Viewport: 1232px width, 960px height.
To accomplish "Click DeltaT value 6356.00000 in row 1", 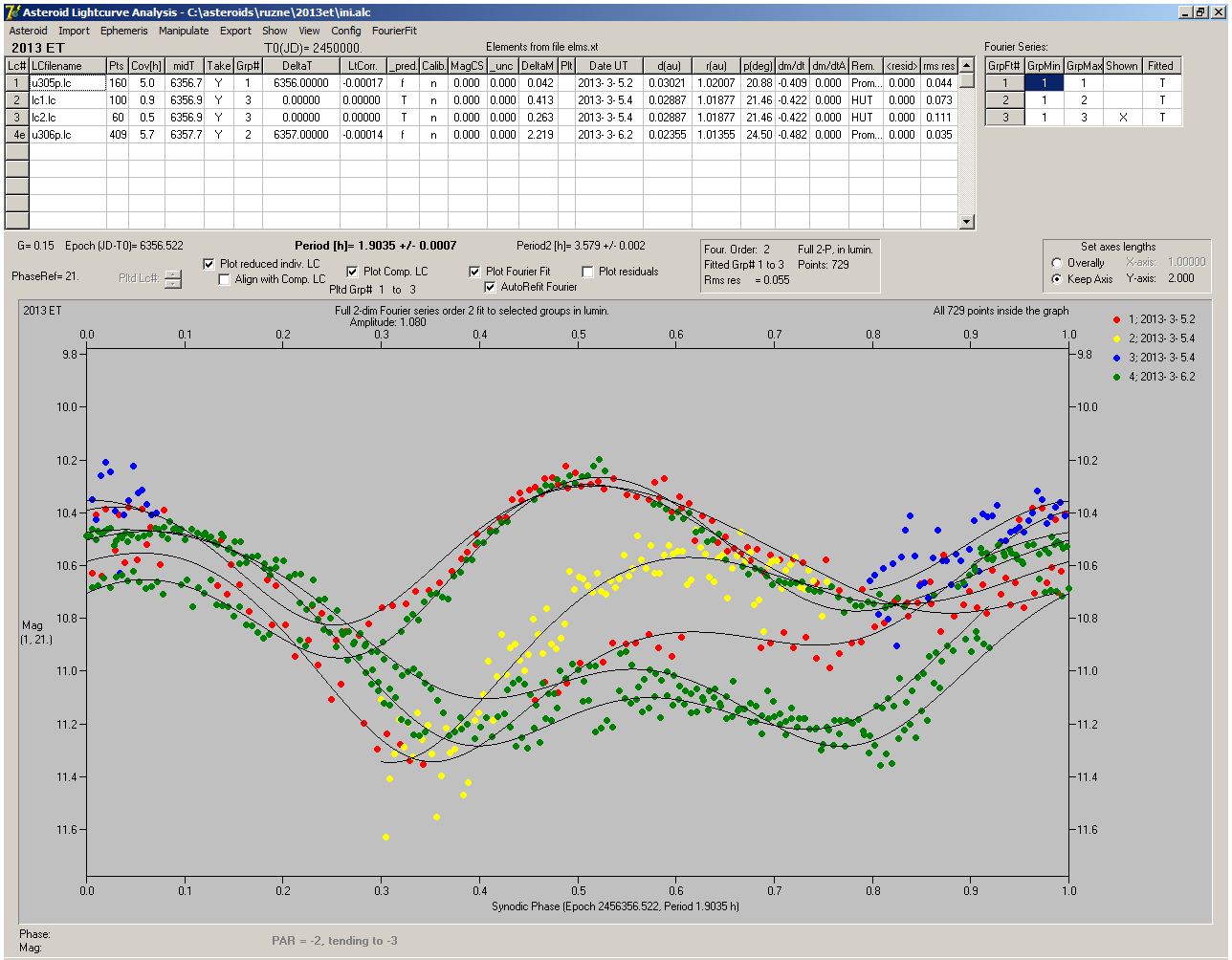I will coord(297,83).
